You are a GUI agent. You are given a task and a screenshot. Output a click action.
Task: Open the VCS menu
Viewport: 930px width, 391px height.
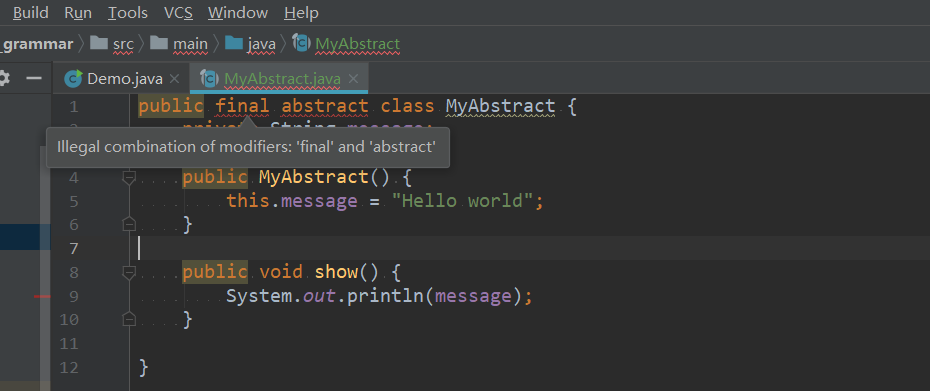pyautogui.click(x=178, y=12)
